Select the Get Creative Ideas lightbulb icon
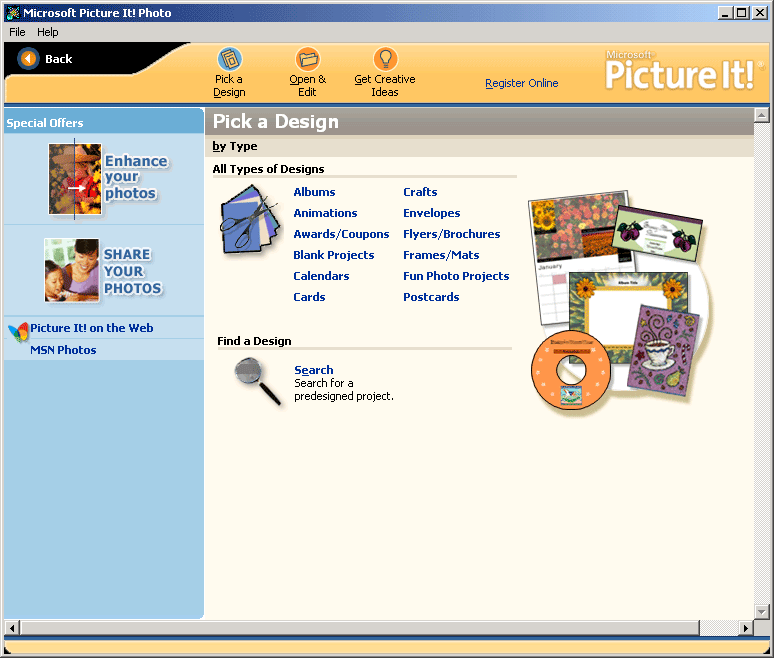The width and height of the screenshot is (774, 658). pos(385,59)
